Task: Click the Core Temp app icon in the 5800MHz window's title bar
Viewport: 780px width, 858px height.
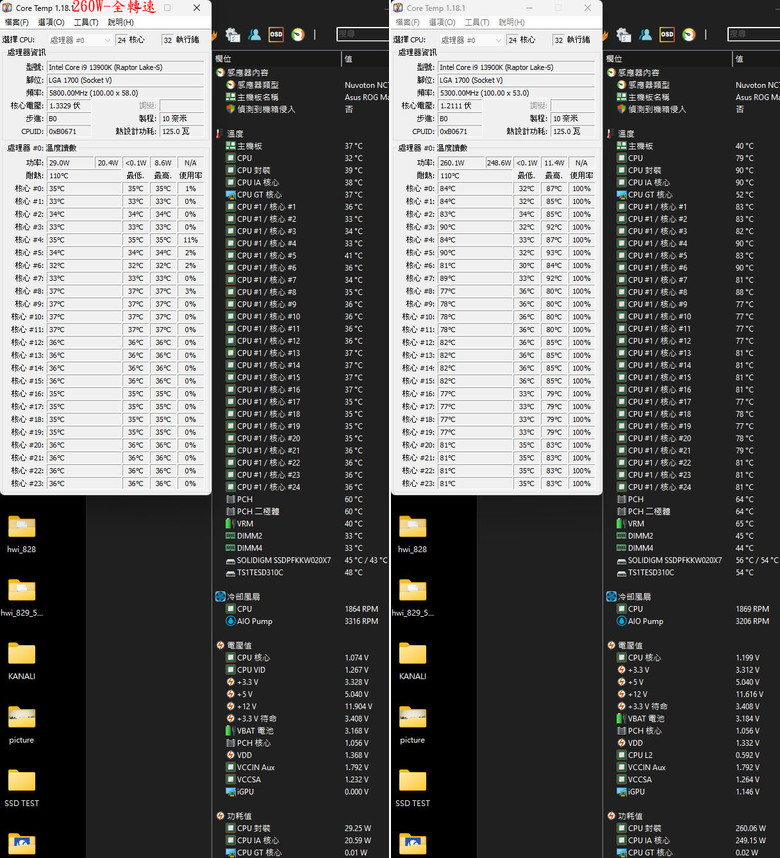Action: point(7,8)
